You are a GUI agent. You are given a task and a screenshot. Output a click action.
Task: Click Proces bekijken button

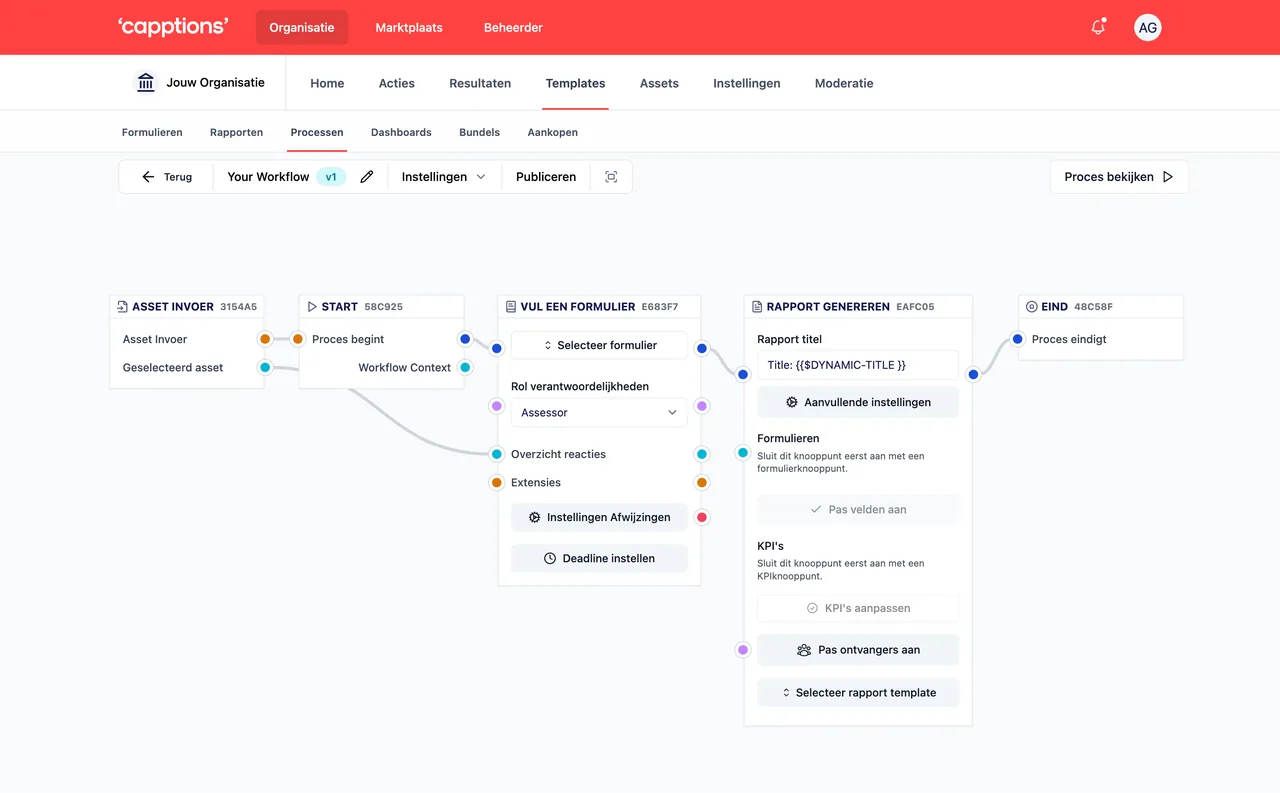1119,177
